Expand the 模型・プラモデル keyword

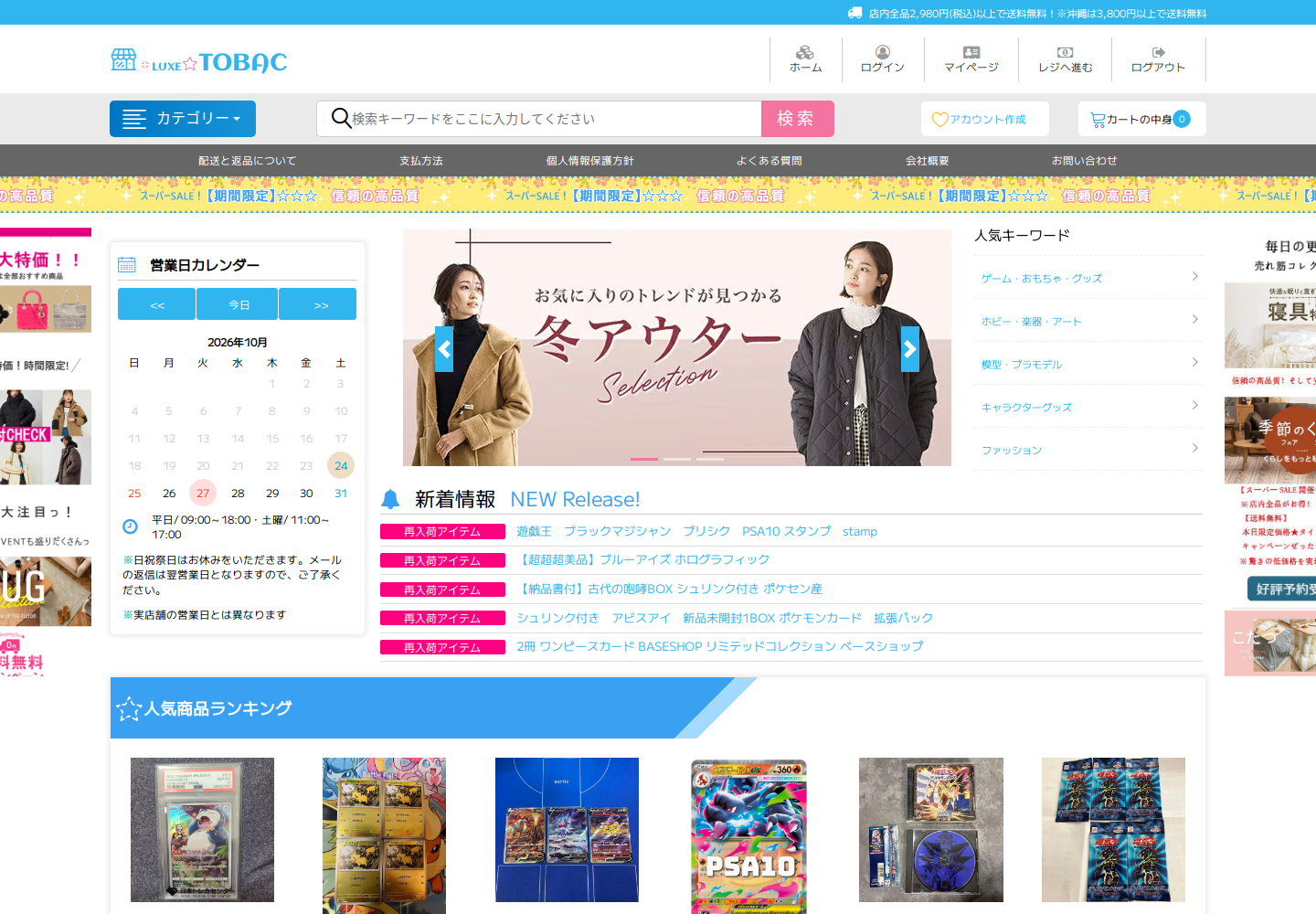point(1088,363)
